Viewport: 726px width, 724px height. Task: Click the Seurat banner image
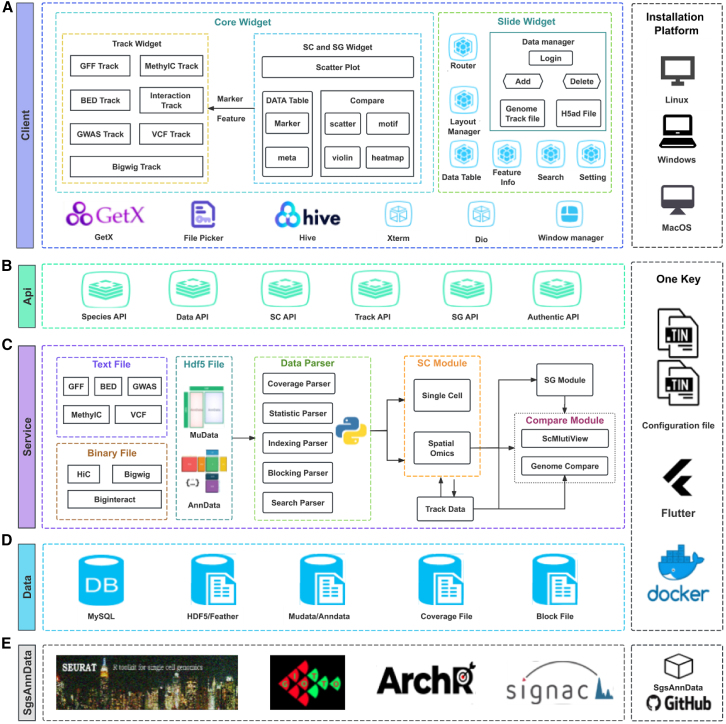tap(147, 682)
